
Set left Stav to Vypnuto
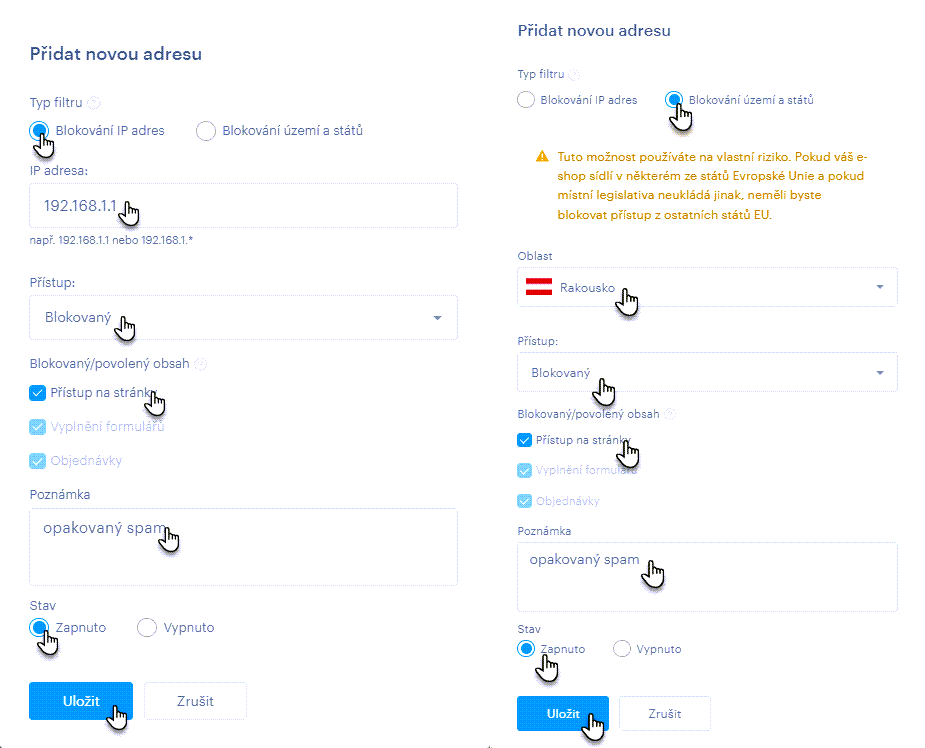(147, 628)
